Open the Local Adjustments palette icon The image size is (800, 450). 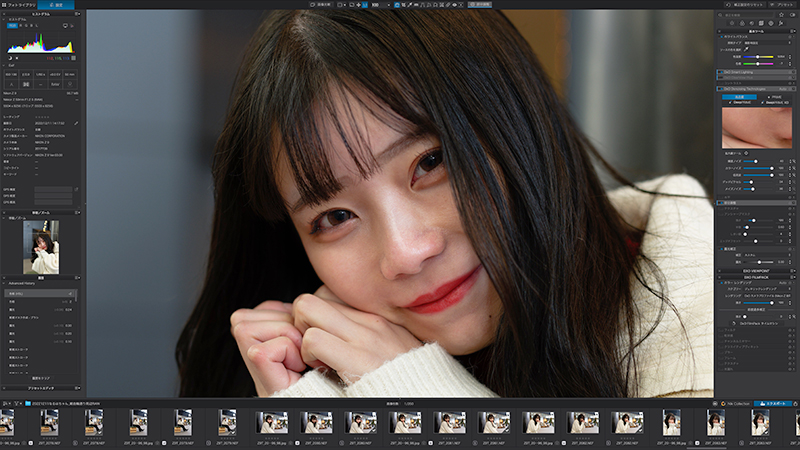(771, 23)
